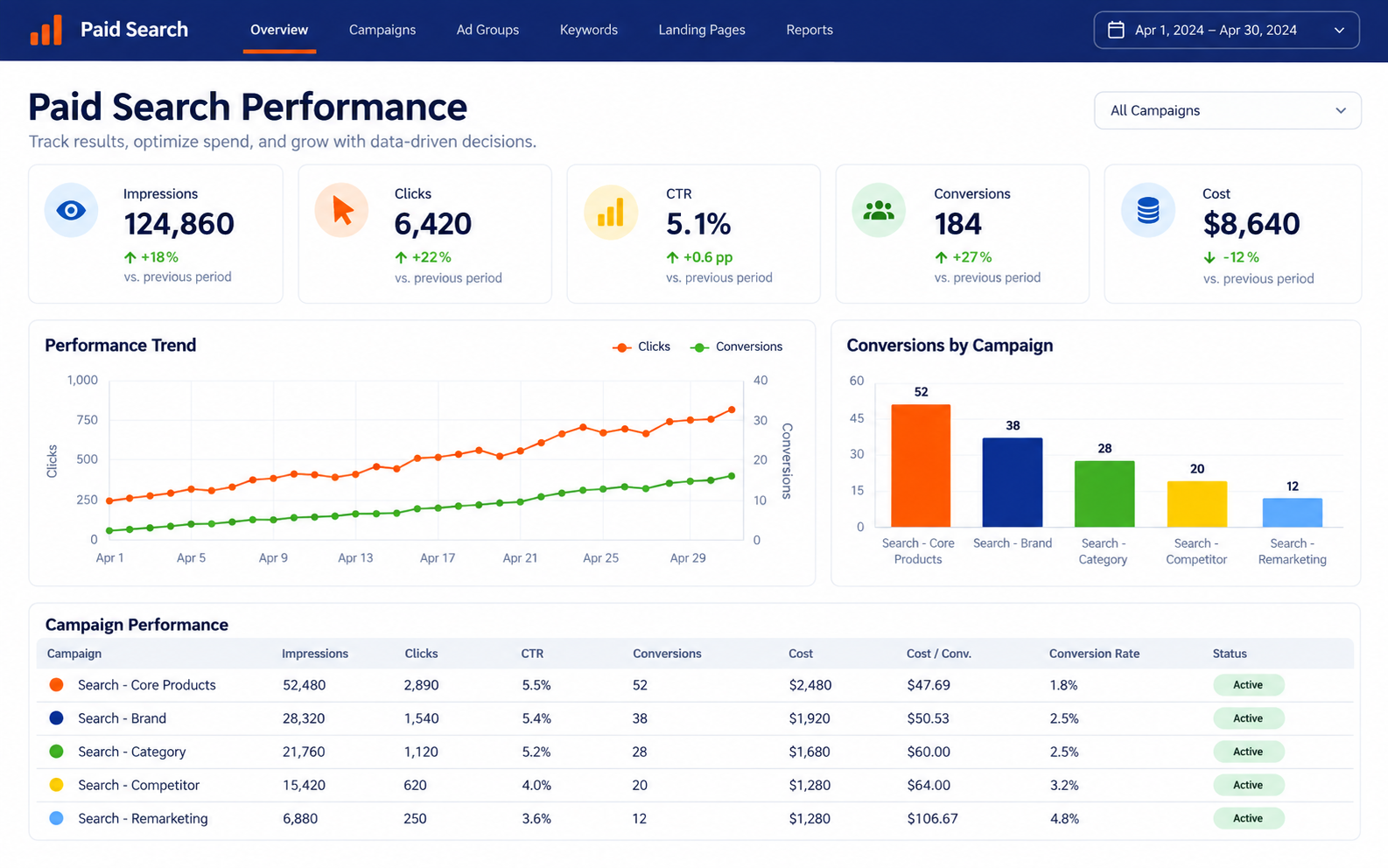Open the Search - Core Products campaign row

click(695, 685)
